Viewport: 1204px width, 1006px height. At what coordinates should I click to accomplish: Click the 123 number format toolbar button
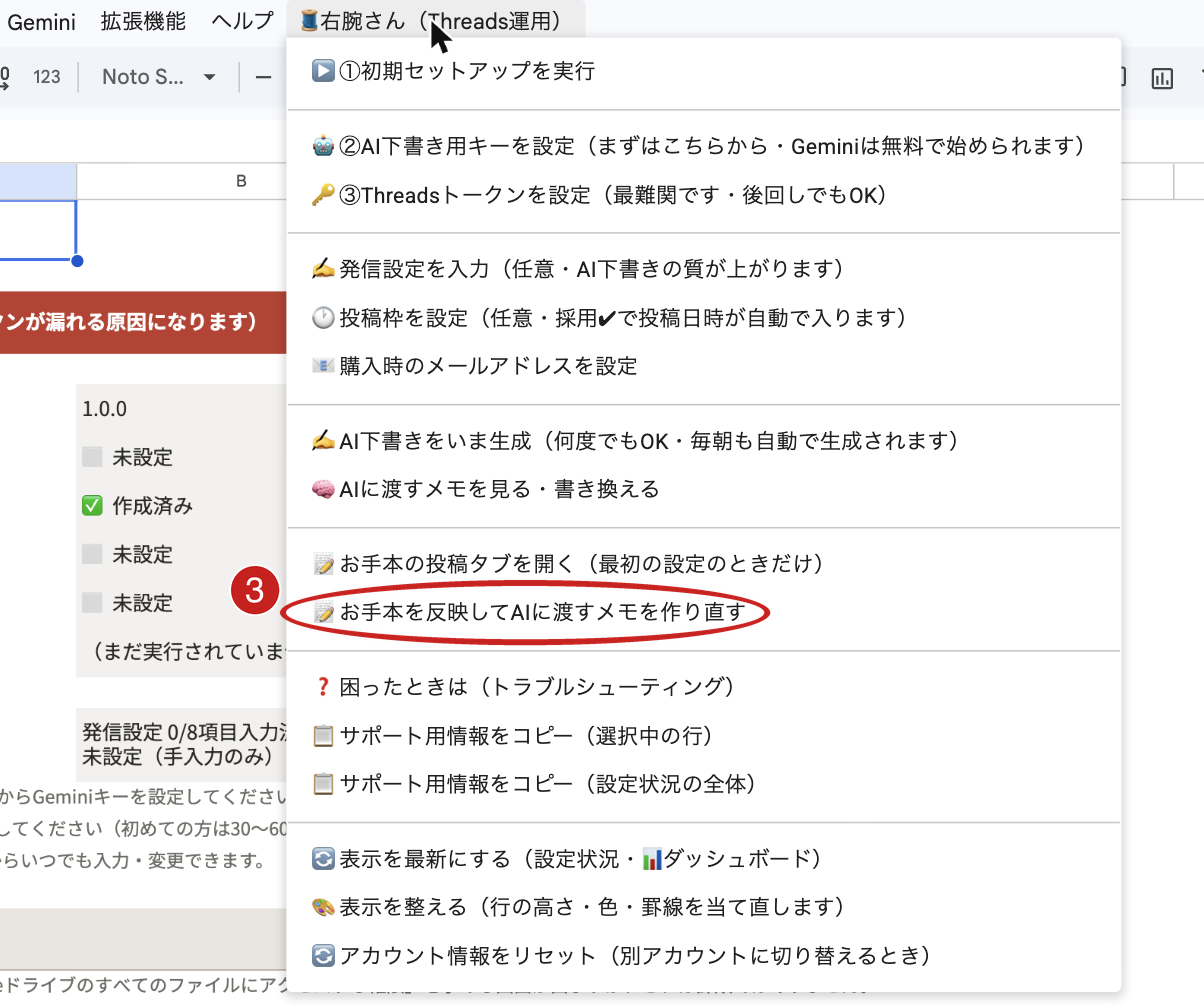click(x=47, y=77)
